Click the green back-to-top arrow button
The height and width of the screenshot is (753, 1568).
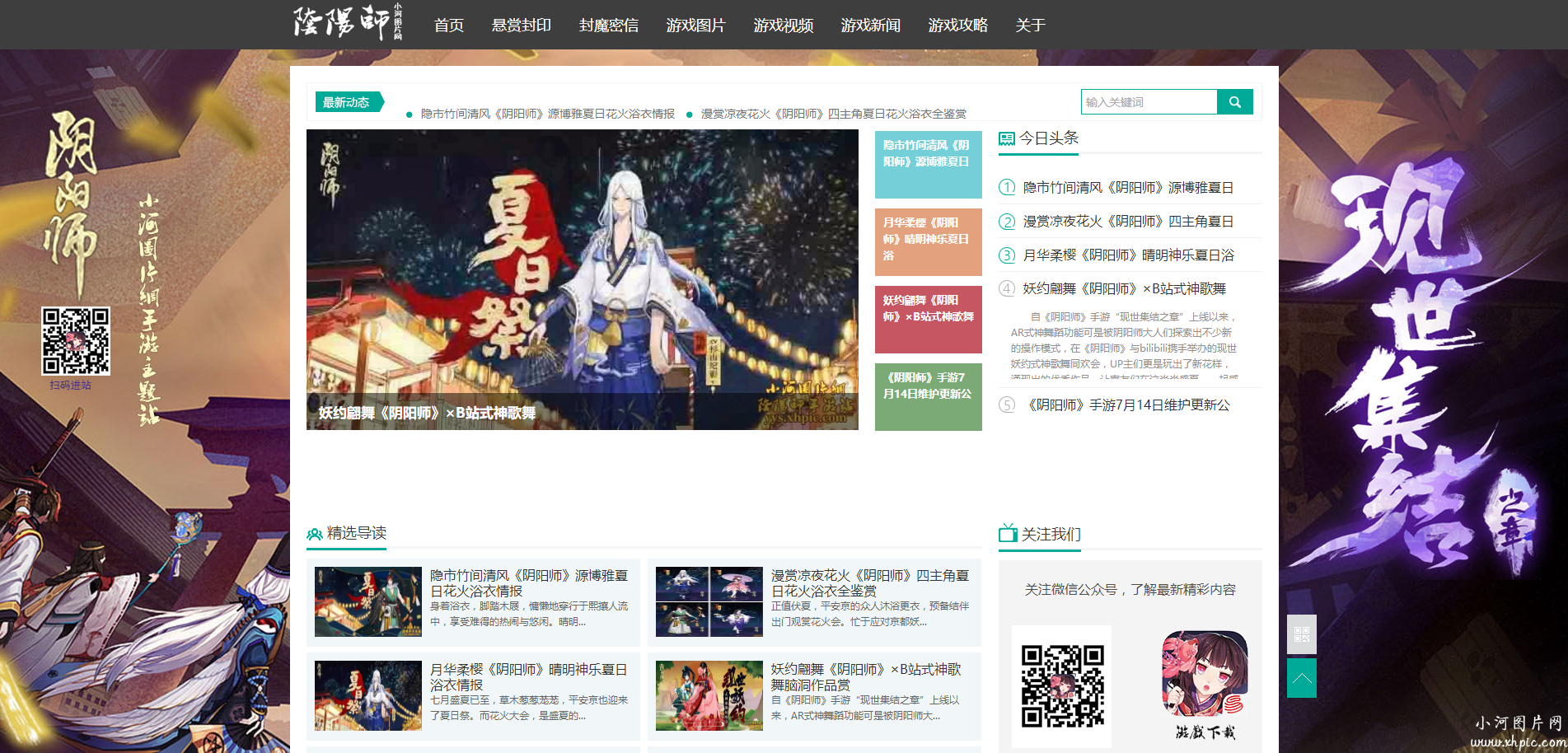[1302, 678]
